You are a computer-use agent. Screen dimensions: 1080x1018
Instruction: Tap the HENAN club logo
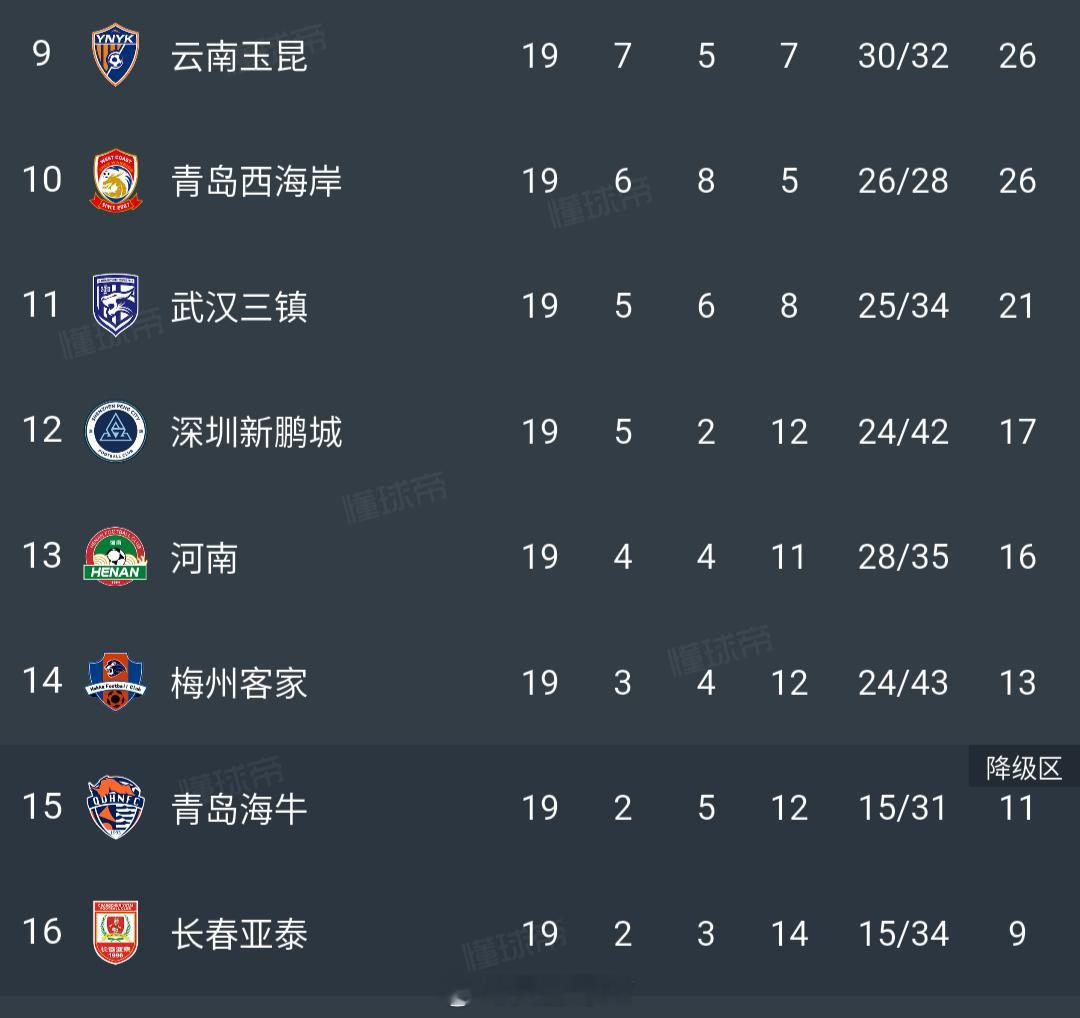115,557
